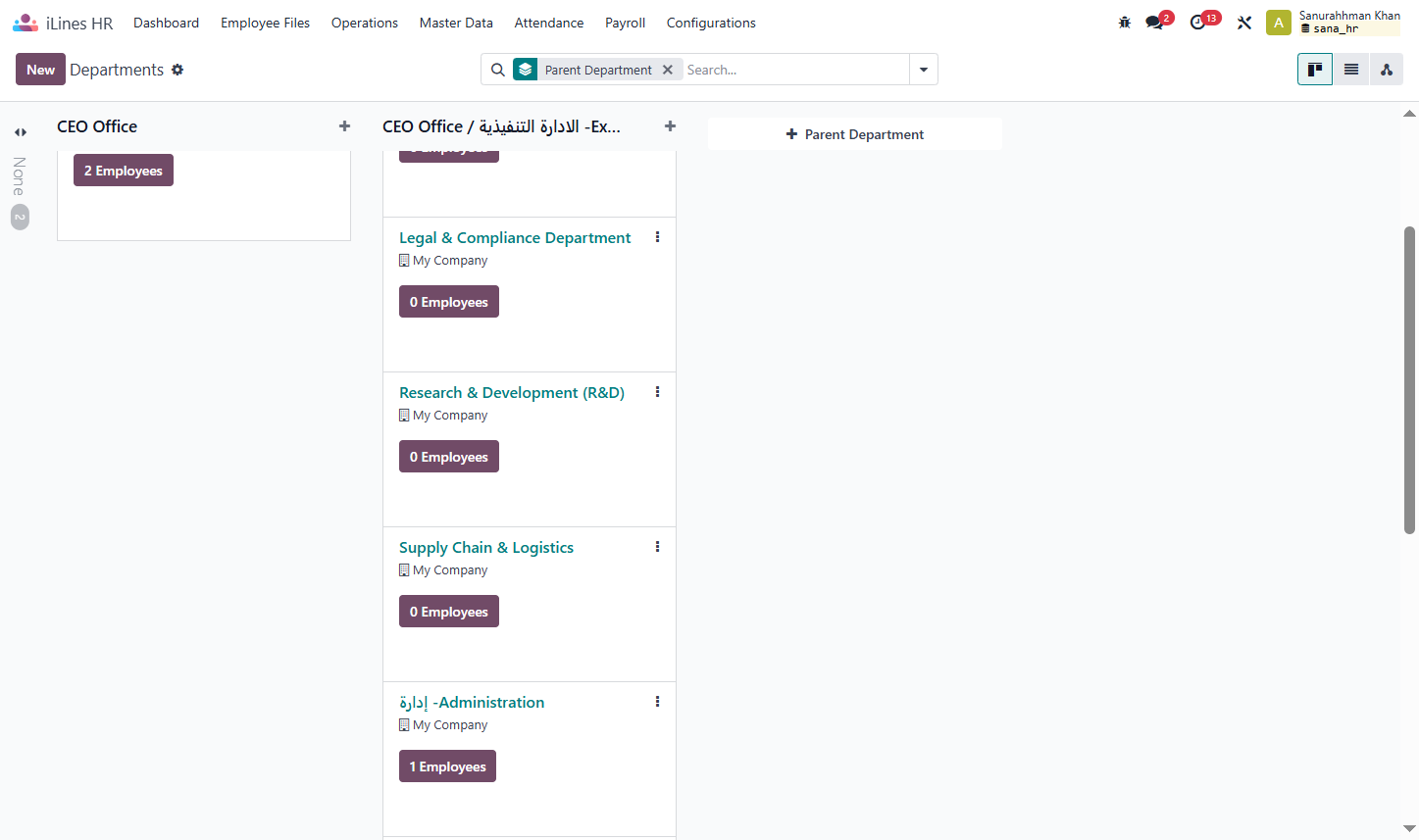Click the vertical page scrollbar
1419x840 pixels.
click(1409, 380)
